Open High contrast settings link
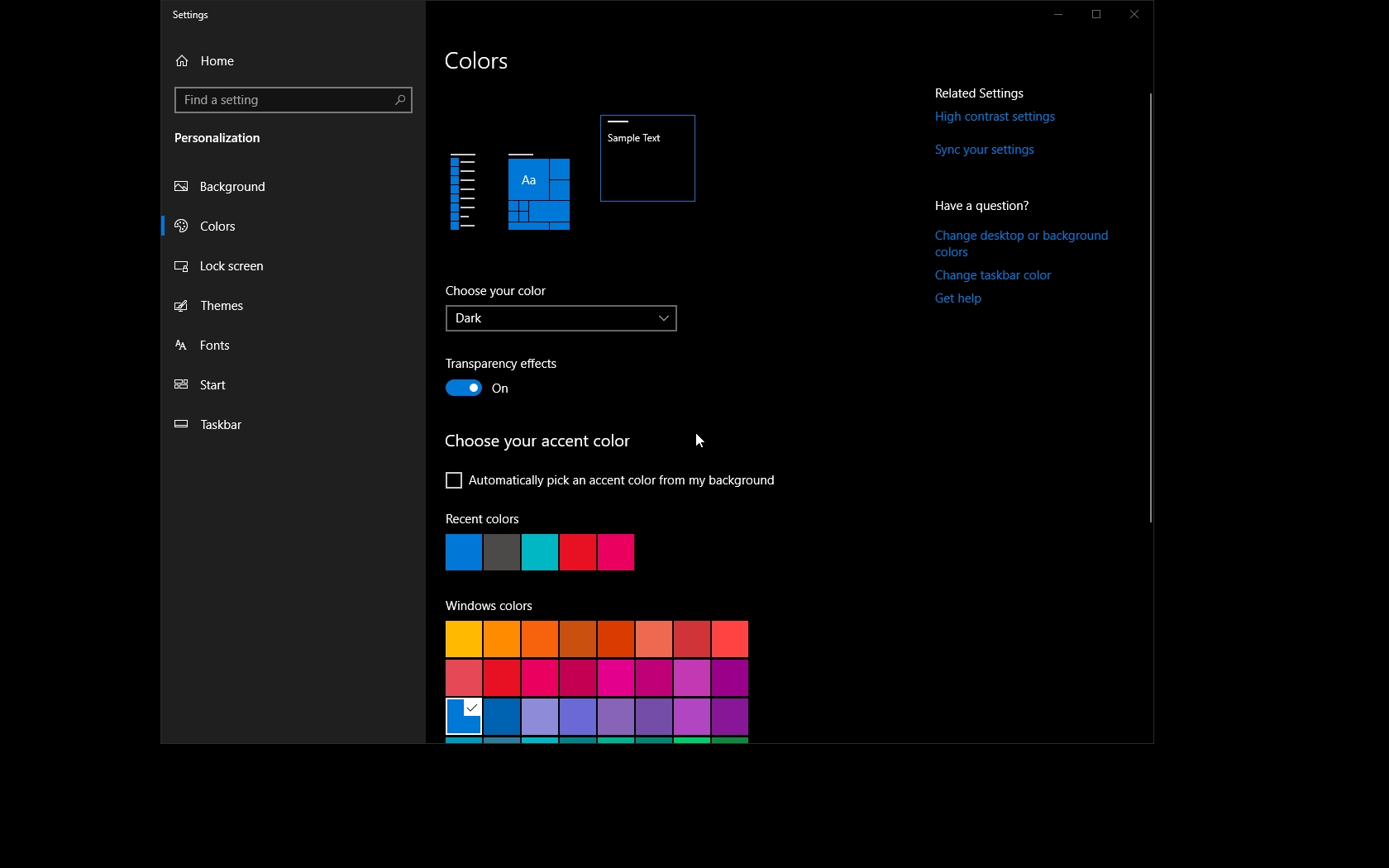 click(995, 117)
